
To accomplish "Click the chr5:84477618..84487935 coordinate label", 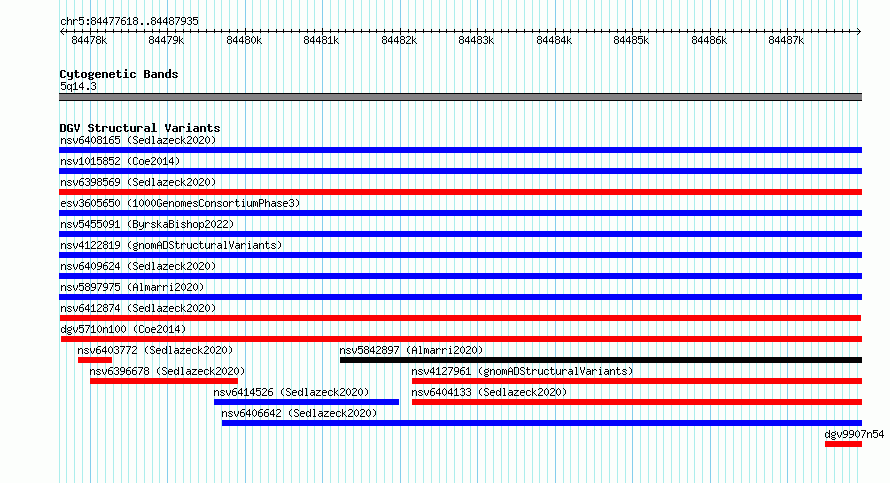I will coord(129,22).
